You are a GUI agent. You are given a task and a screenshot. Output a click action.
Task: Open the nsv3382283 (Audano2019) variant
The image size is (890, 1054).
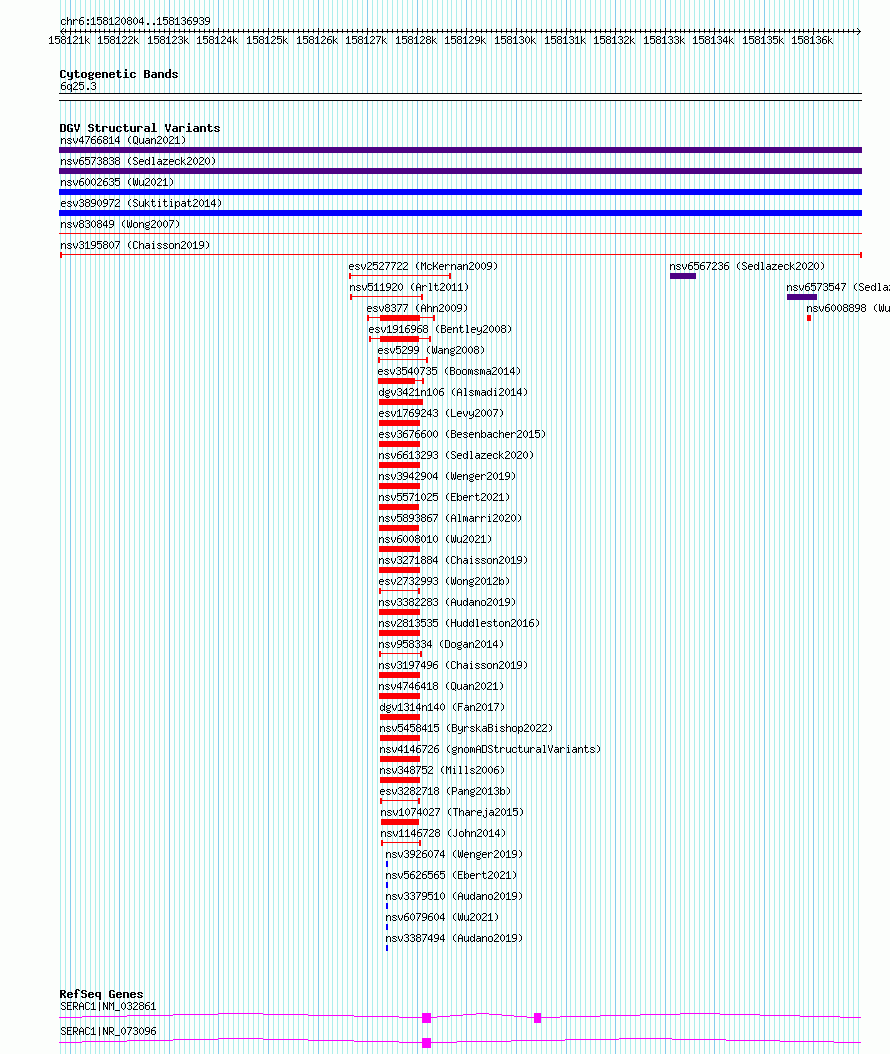point(447,602)
